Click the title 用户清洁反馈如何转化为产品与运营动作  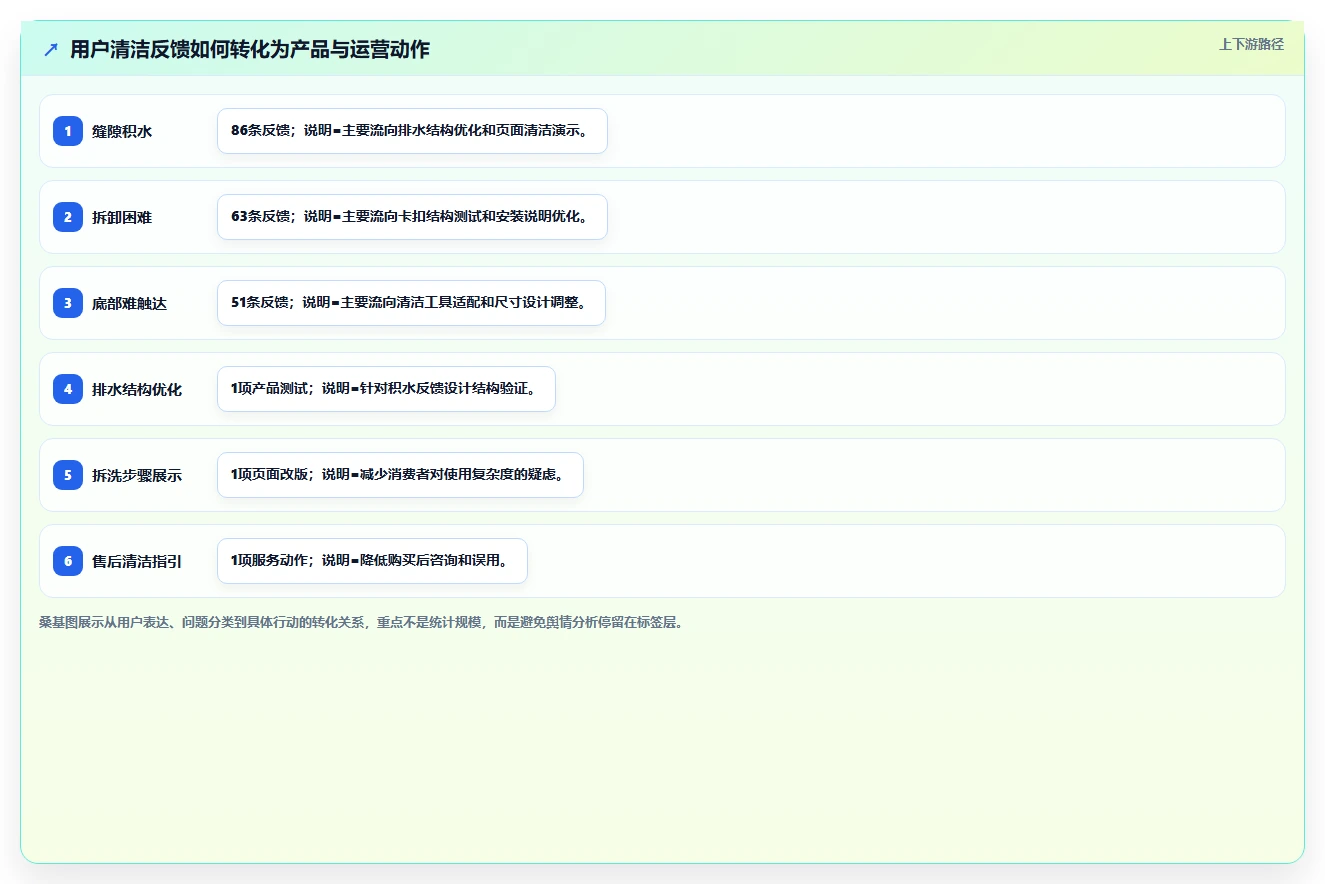click(x=250, y=50)
